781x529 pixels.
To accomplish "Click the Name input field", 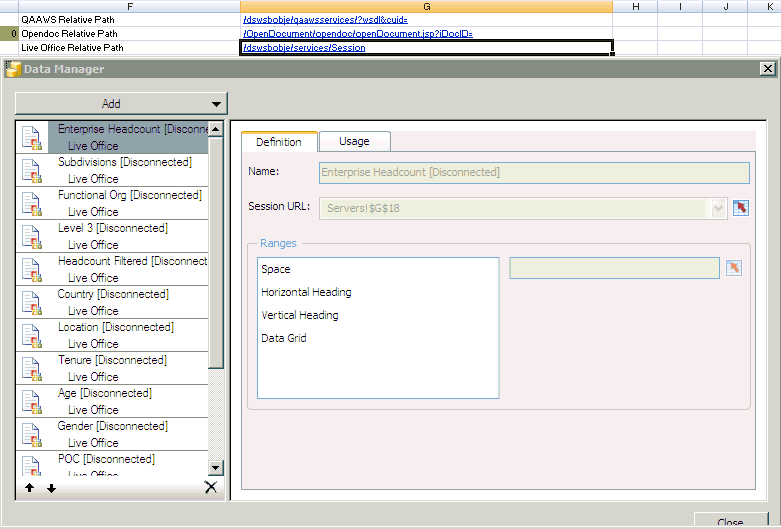I will click(x=534, y=172).
